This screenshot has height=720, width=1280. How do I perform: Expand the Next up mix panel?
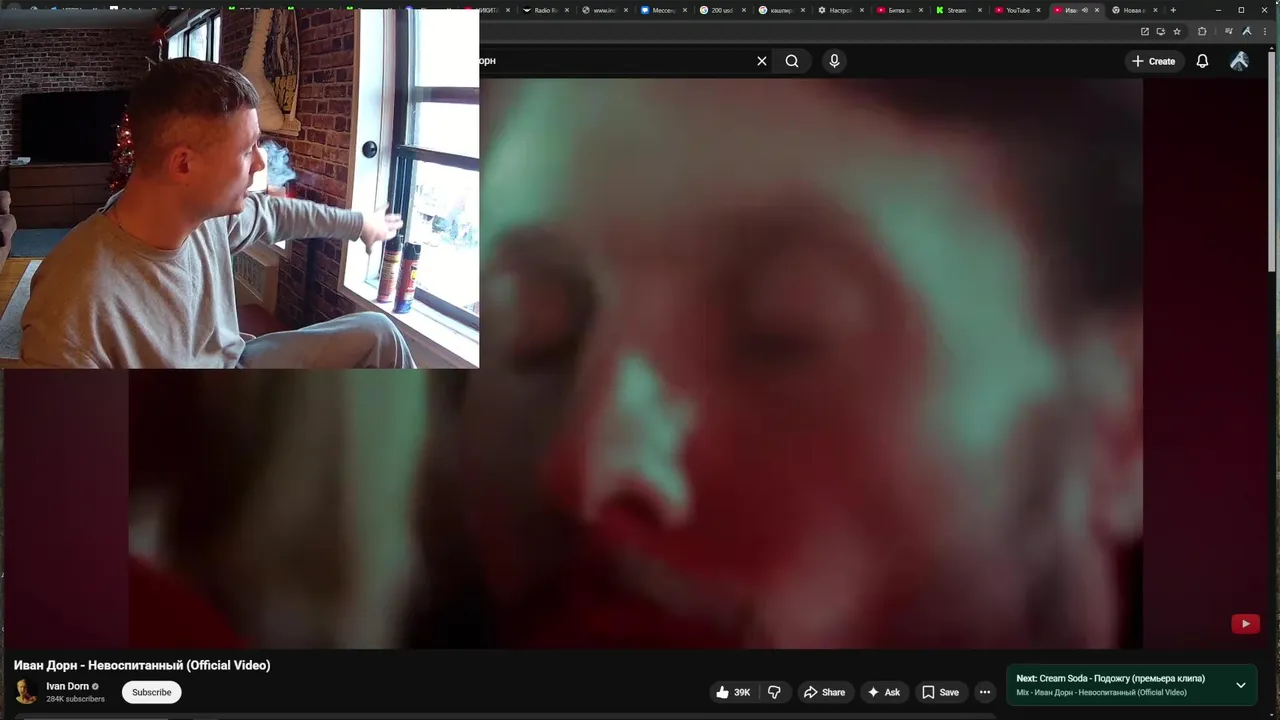click(1241, 685)
